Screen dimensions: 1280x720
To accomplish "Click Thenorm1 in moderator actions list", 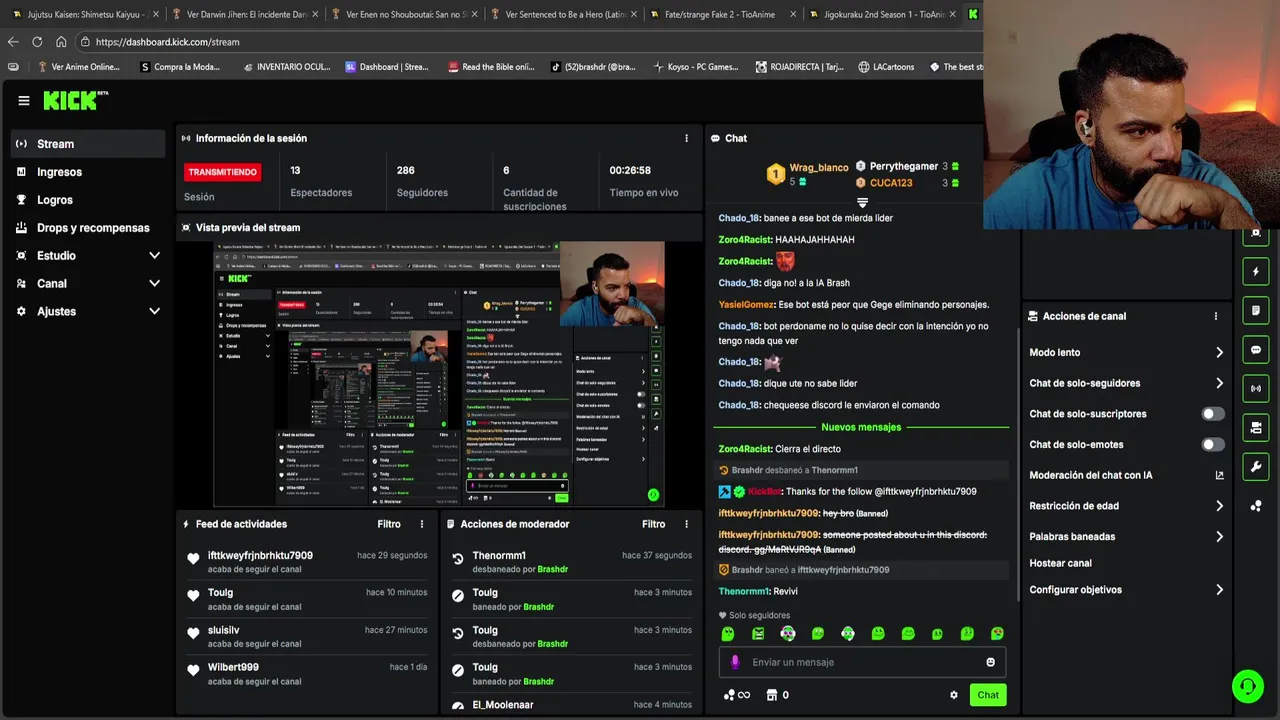I will coord(499,556).
